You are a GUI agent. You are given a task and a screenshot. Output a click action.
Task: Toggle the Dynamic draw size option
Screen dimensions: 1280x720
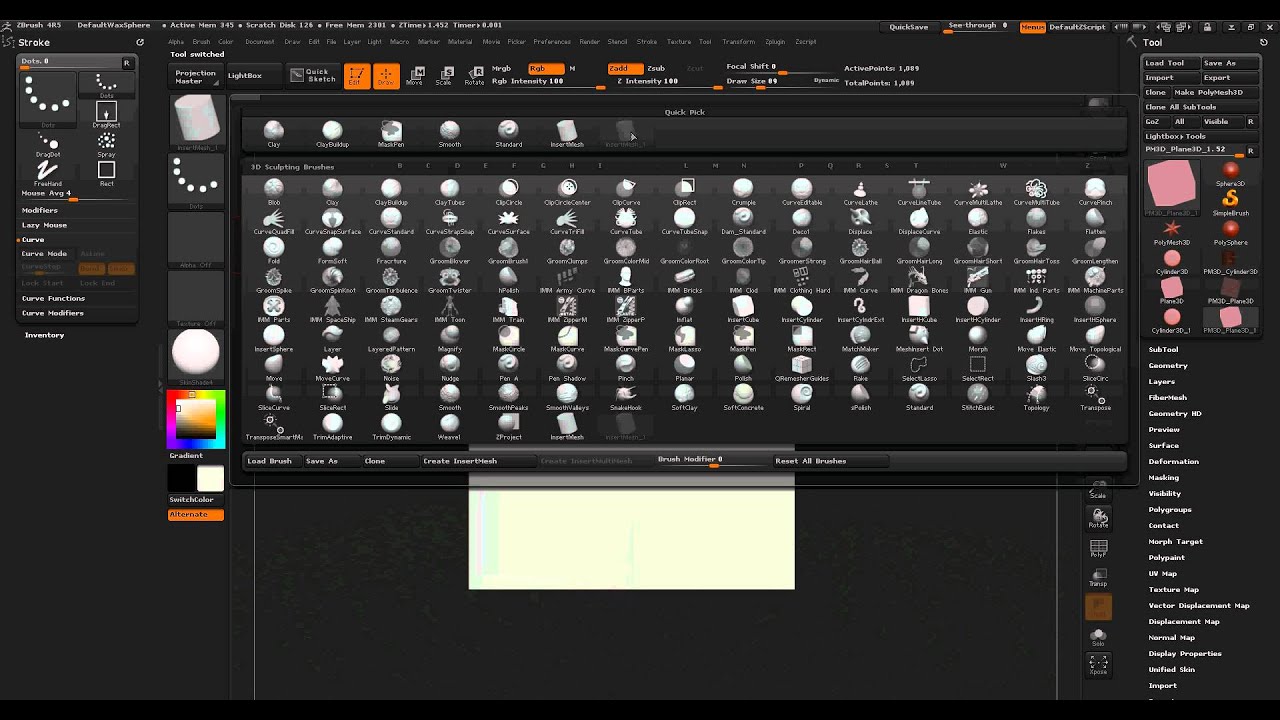827,80
